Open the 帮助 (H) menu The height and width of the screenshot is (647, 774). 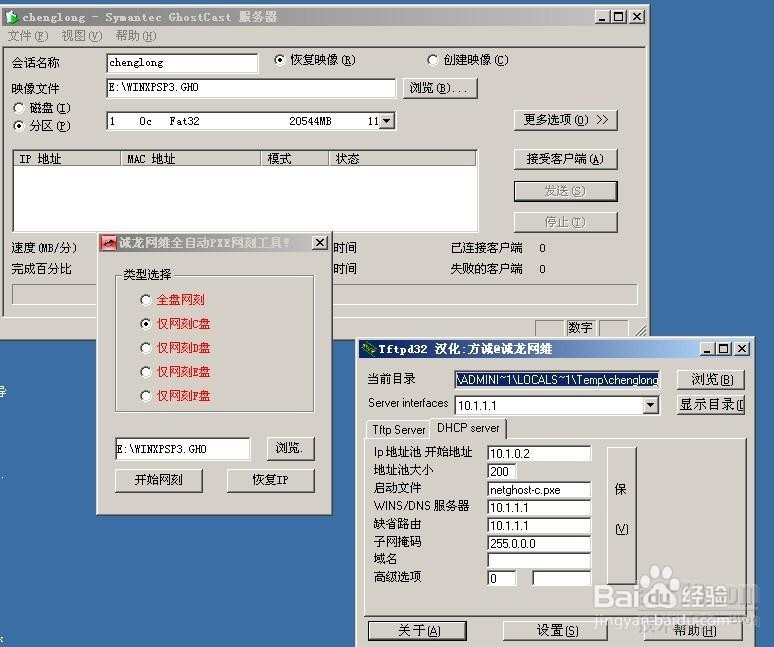(x=136, y=36)
